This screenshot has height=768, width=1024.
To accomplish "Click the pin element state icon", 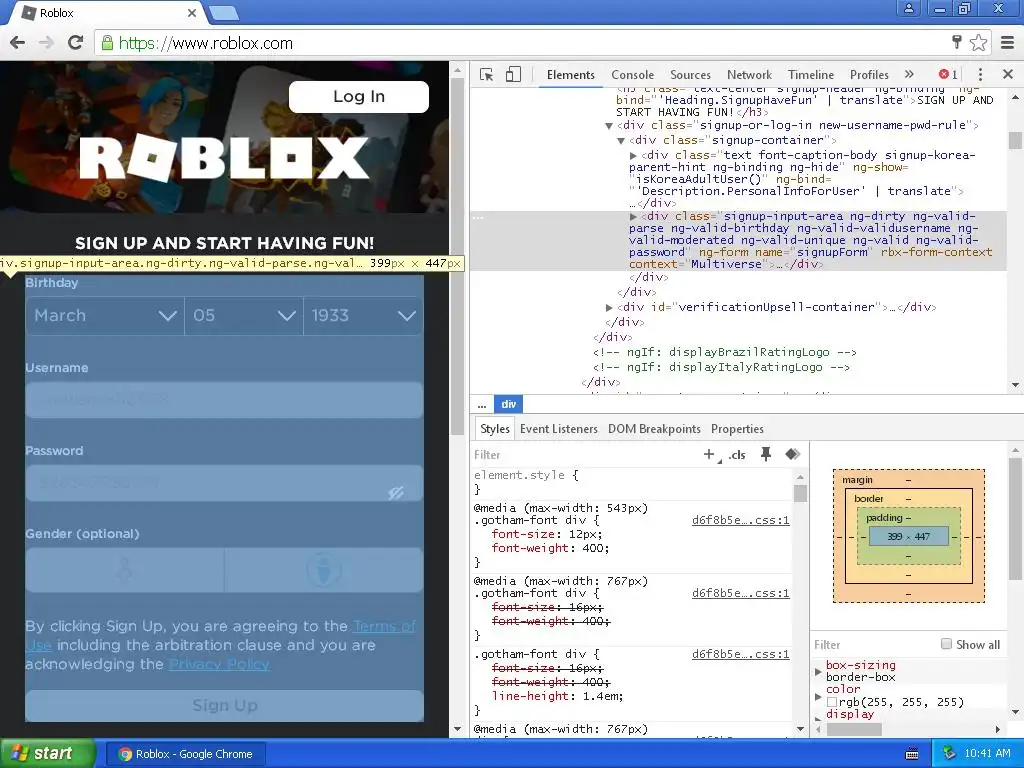I will click(x=766, y=454).
